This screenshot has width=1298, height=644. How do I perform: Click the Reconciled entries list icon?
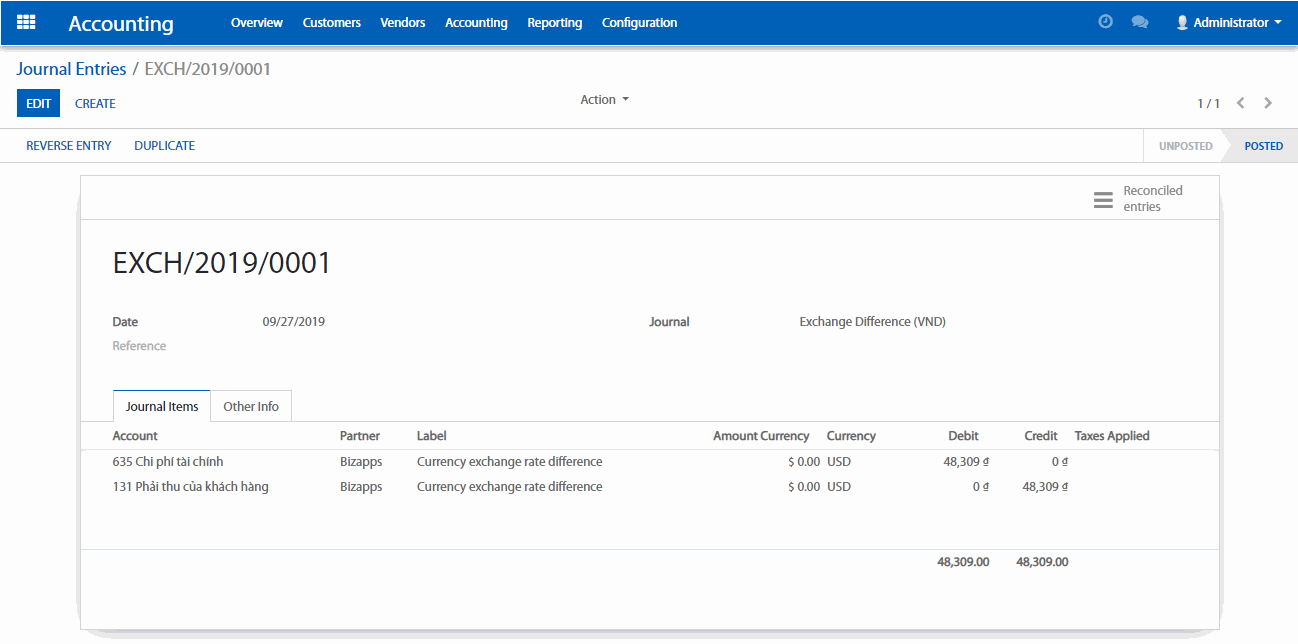[x=1103, y=199]
